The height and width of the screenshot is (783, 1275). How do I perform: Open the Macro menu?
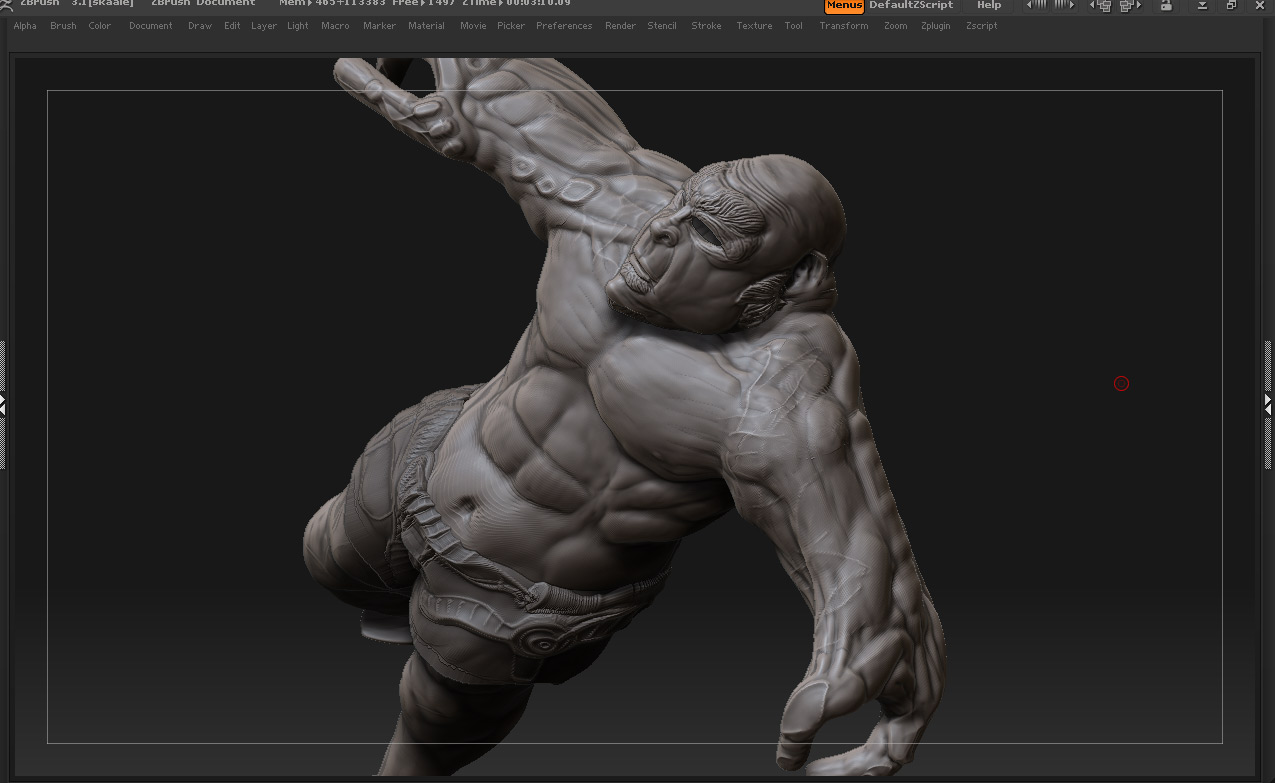335,26
